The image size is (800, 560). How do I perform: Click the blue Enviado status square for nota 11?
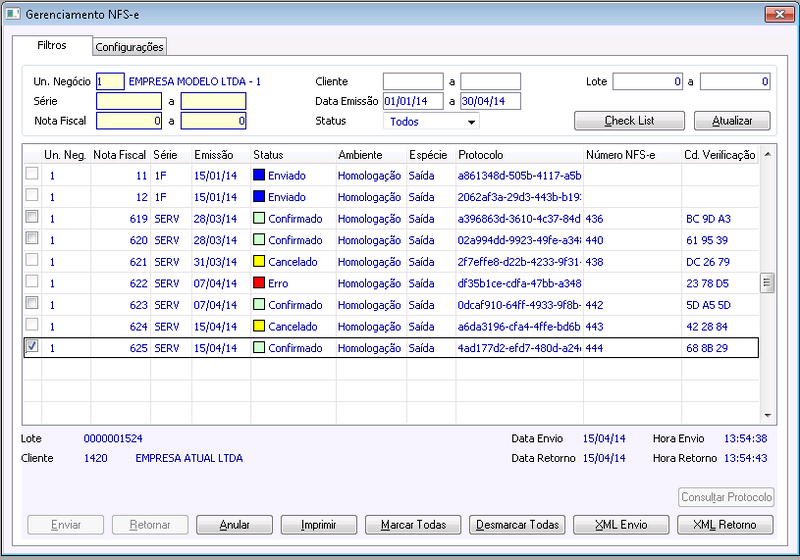(x=259, y=175)
